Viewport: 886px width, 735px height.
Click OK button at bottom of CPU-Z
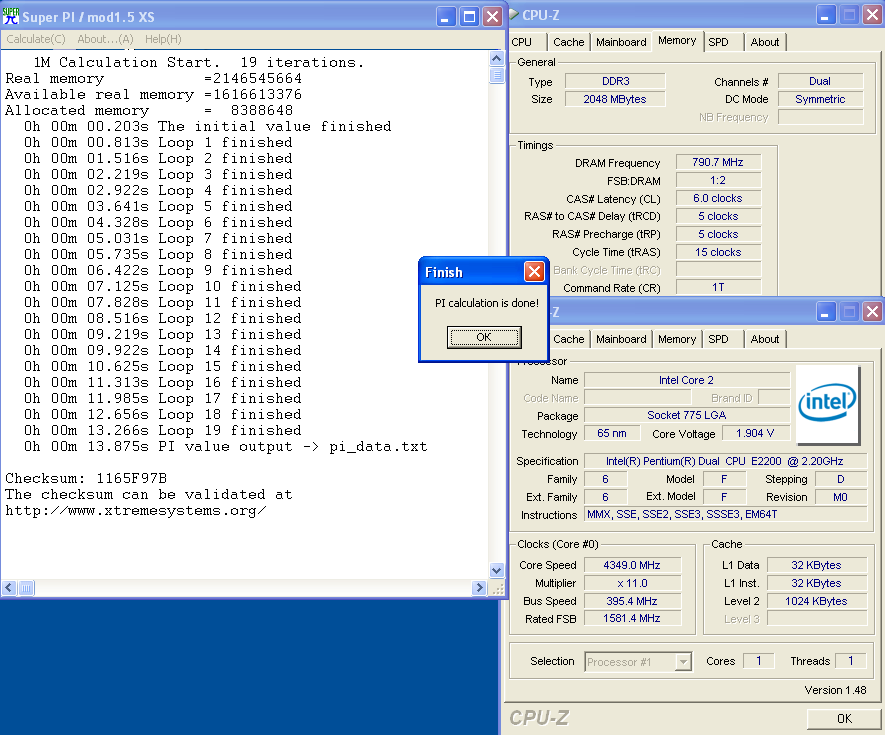844,719
